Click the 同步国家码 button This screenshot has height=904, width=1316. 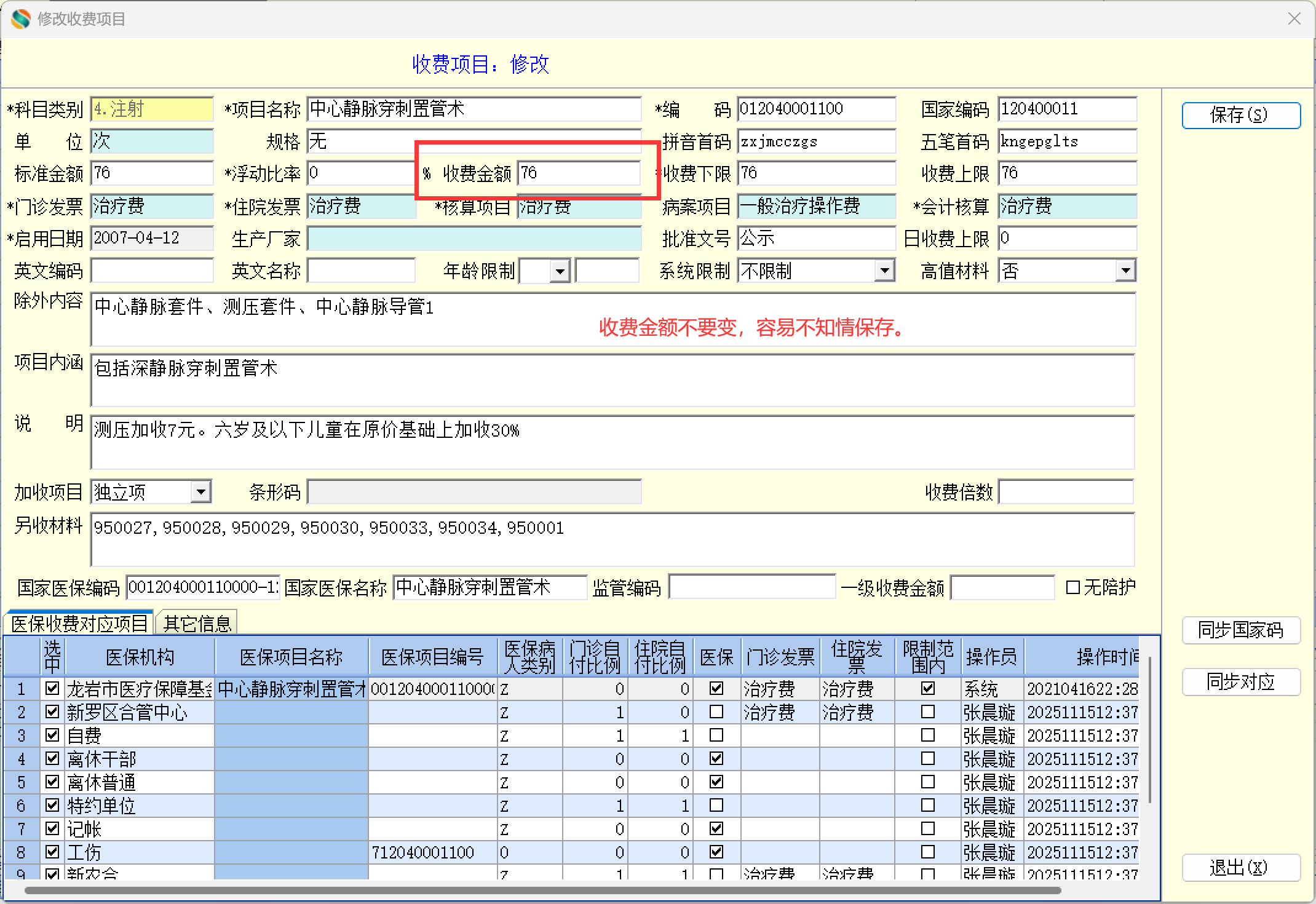point(1240,630)
